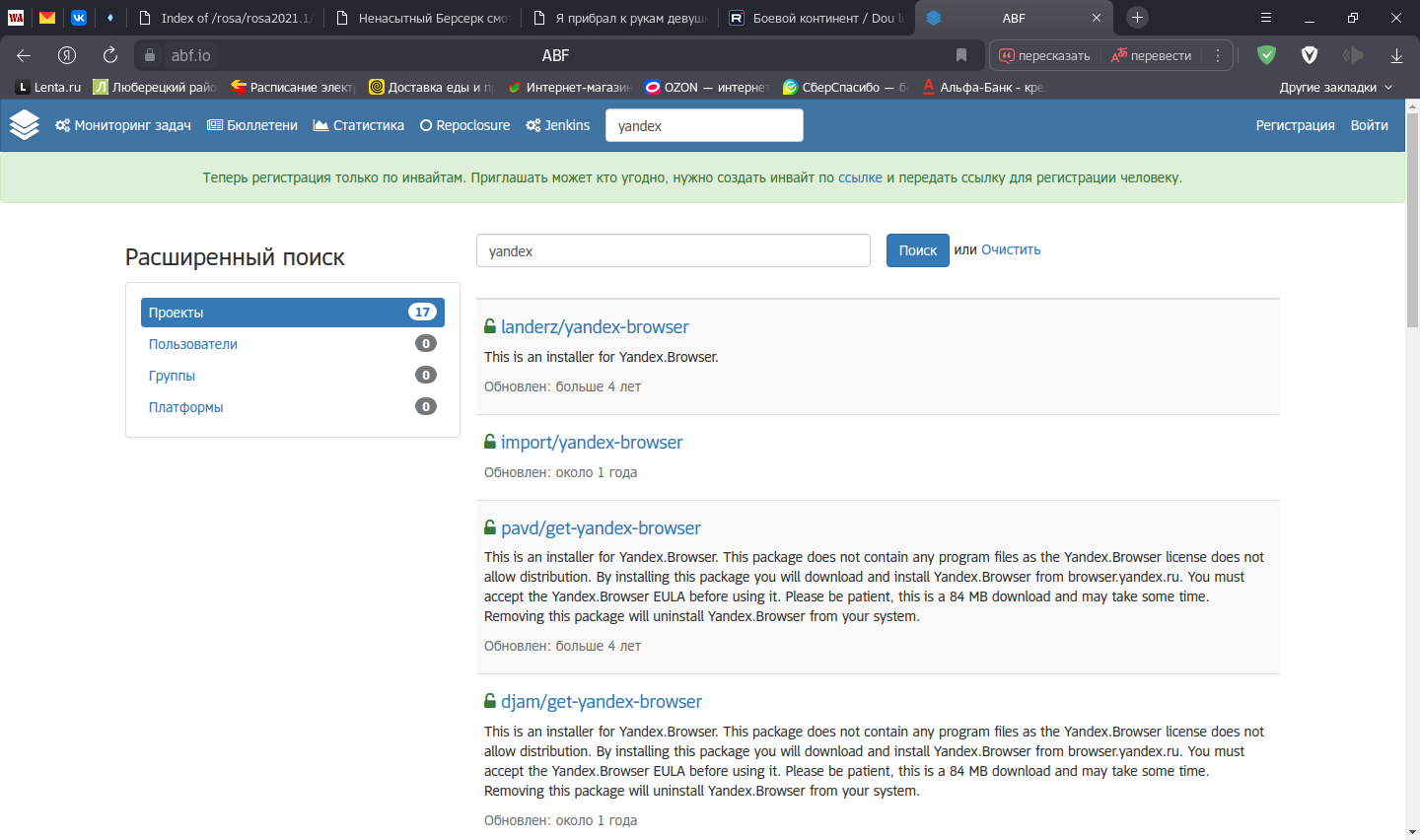Click the browser back arrow

24,55
